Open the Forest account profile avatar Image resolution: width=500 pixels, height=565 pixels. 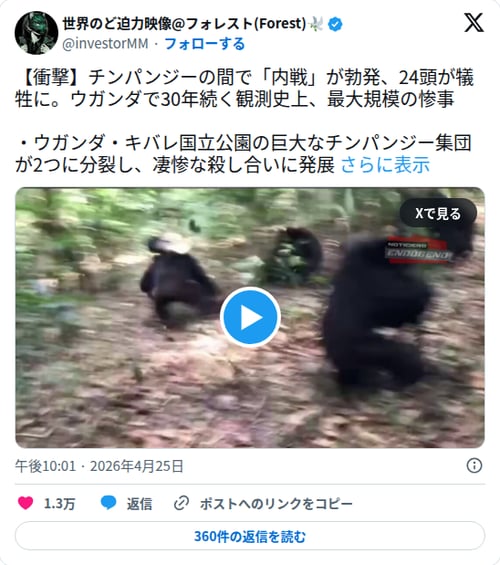point(36,33)
